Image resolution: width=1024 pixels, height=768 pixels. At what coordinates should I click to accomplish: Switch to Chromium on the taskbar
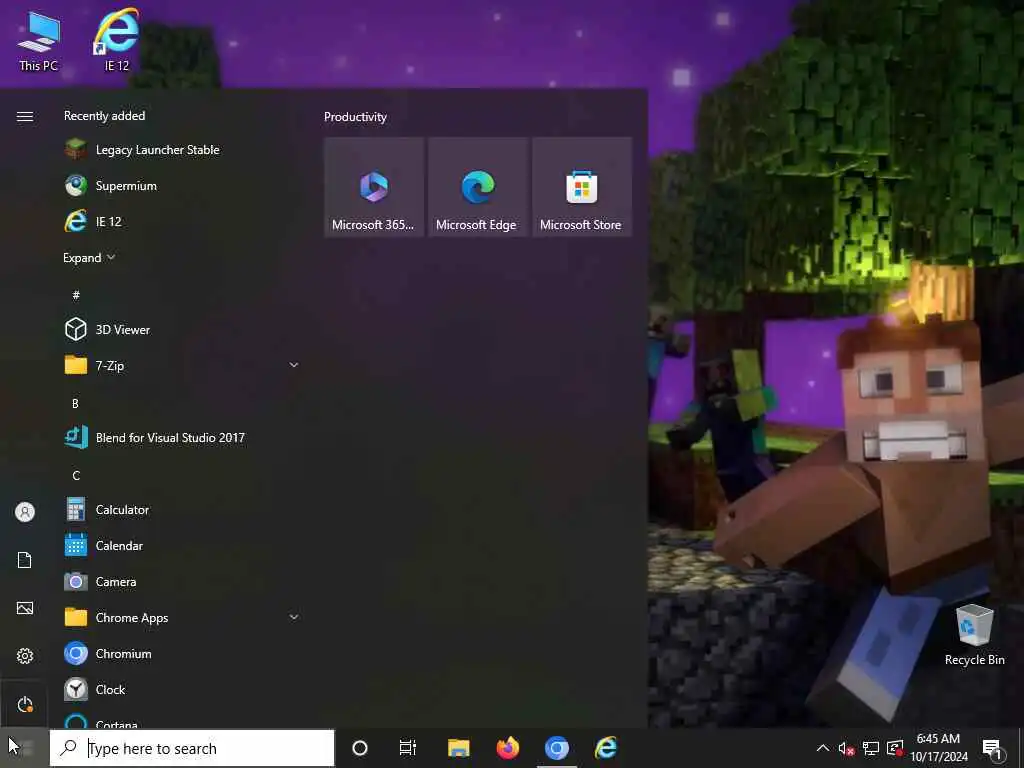click(x=556, y=748)
